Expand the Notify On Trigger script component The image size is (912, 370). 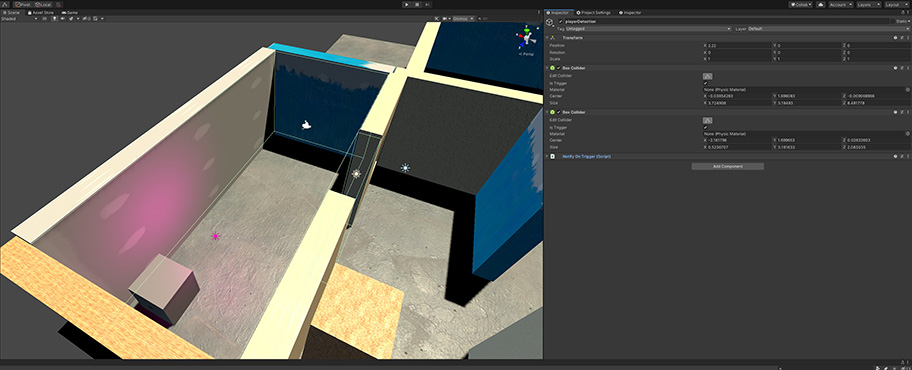[x=547, y=156]
